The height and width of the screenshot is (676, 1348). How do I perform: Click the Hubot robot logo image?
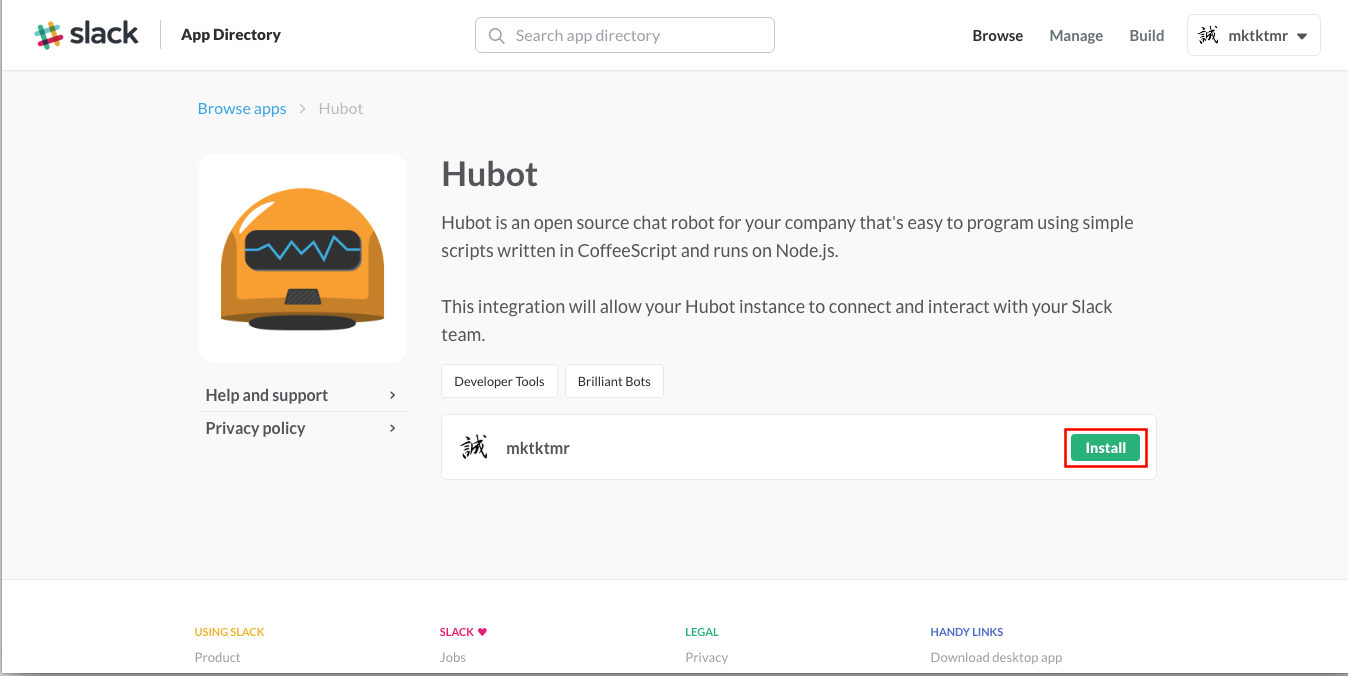[302, 258]
